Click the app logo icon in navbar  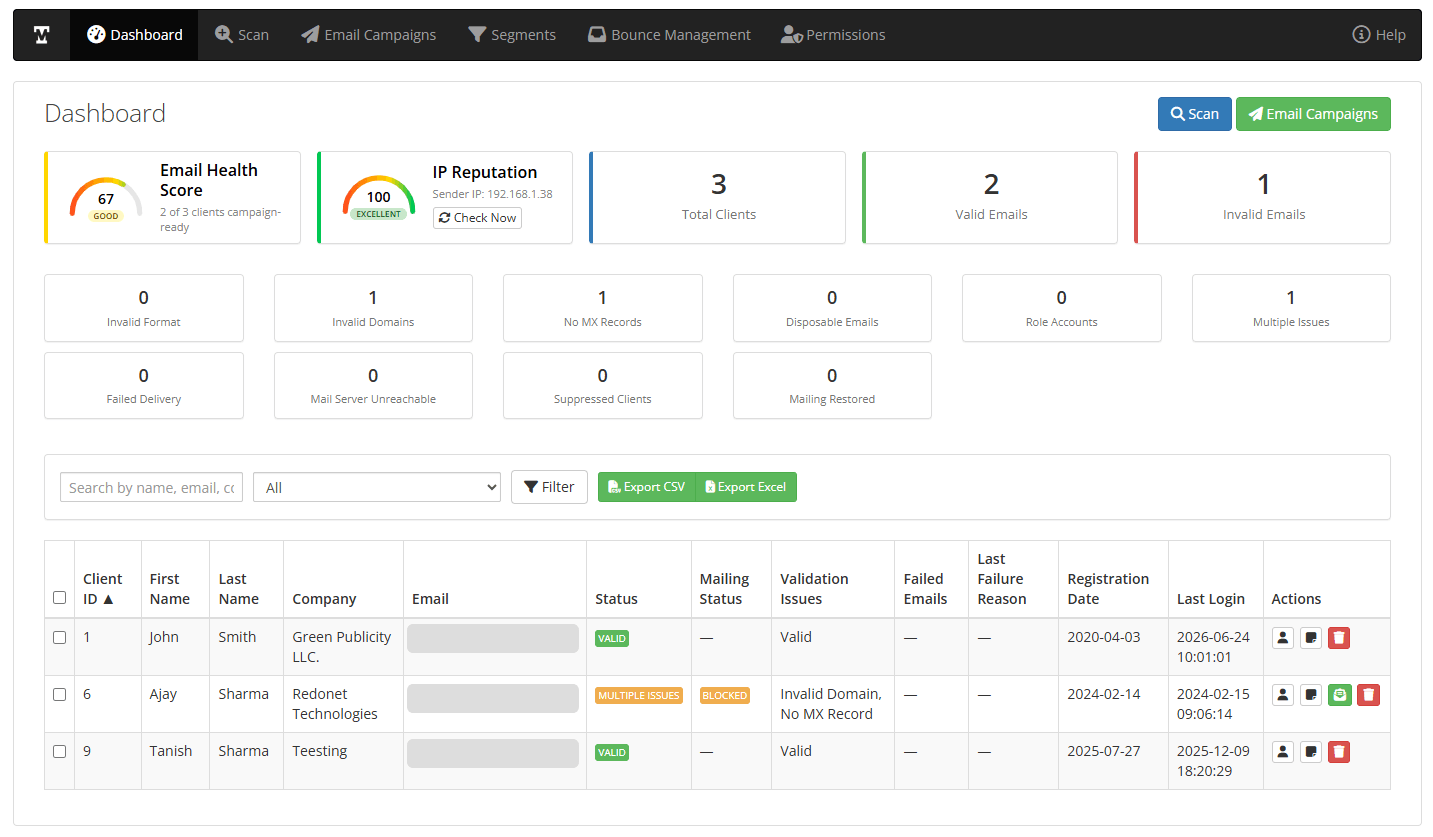(x=42, y=35)
